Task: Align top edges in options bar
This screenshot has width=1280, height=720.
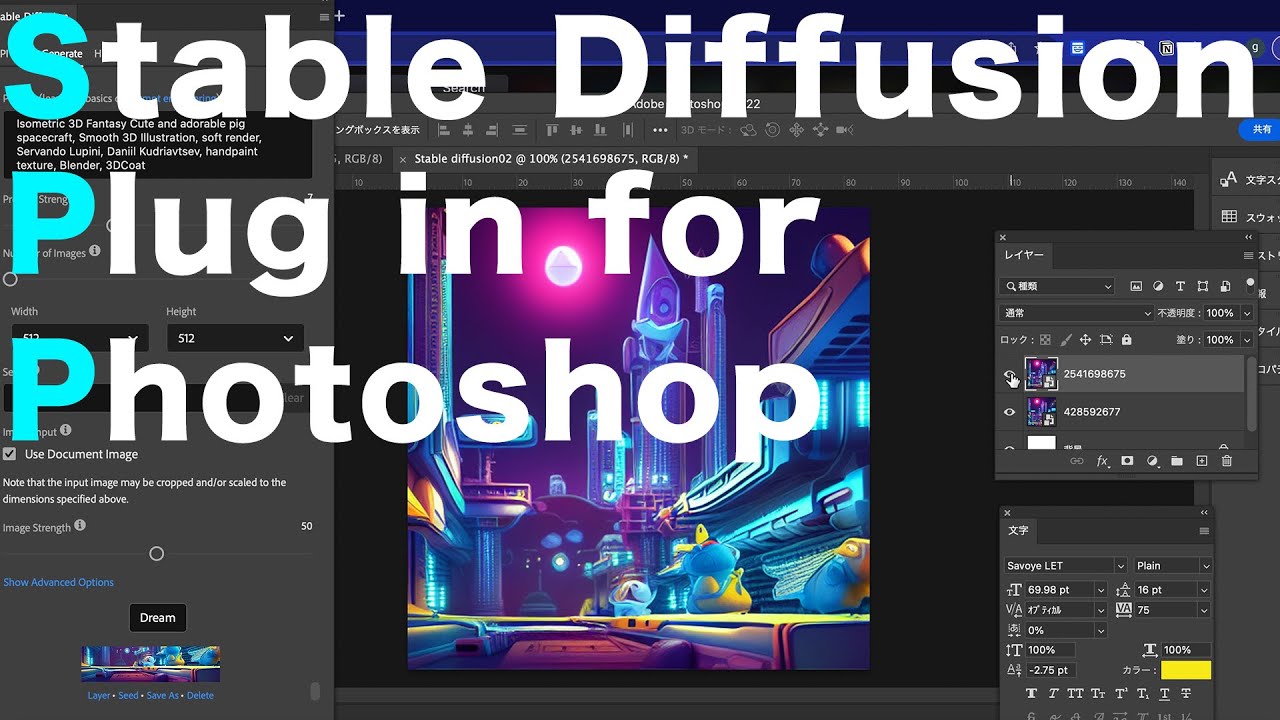Action: click(552, 130)
